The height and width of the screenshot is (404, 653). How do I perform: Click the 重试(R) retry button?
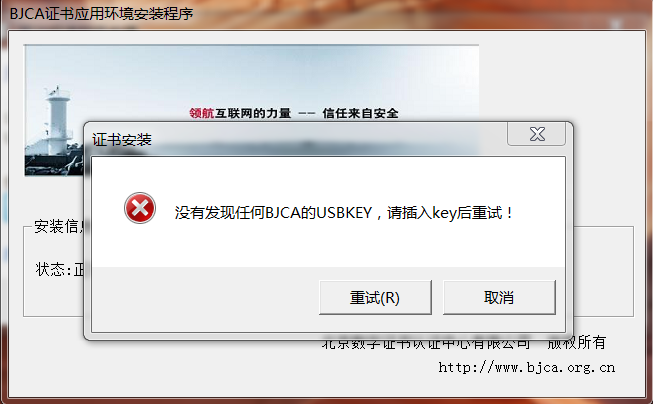point(375,297)
